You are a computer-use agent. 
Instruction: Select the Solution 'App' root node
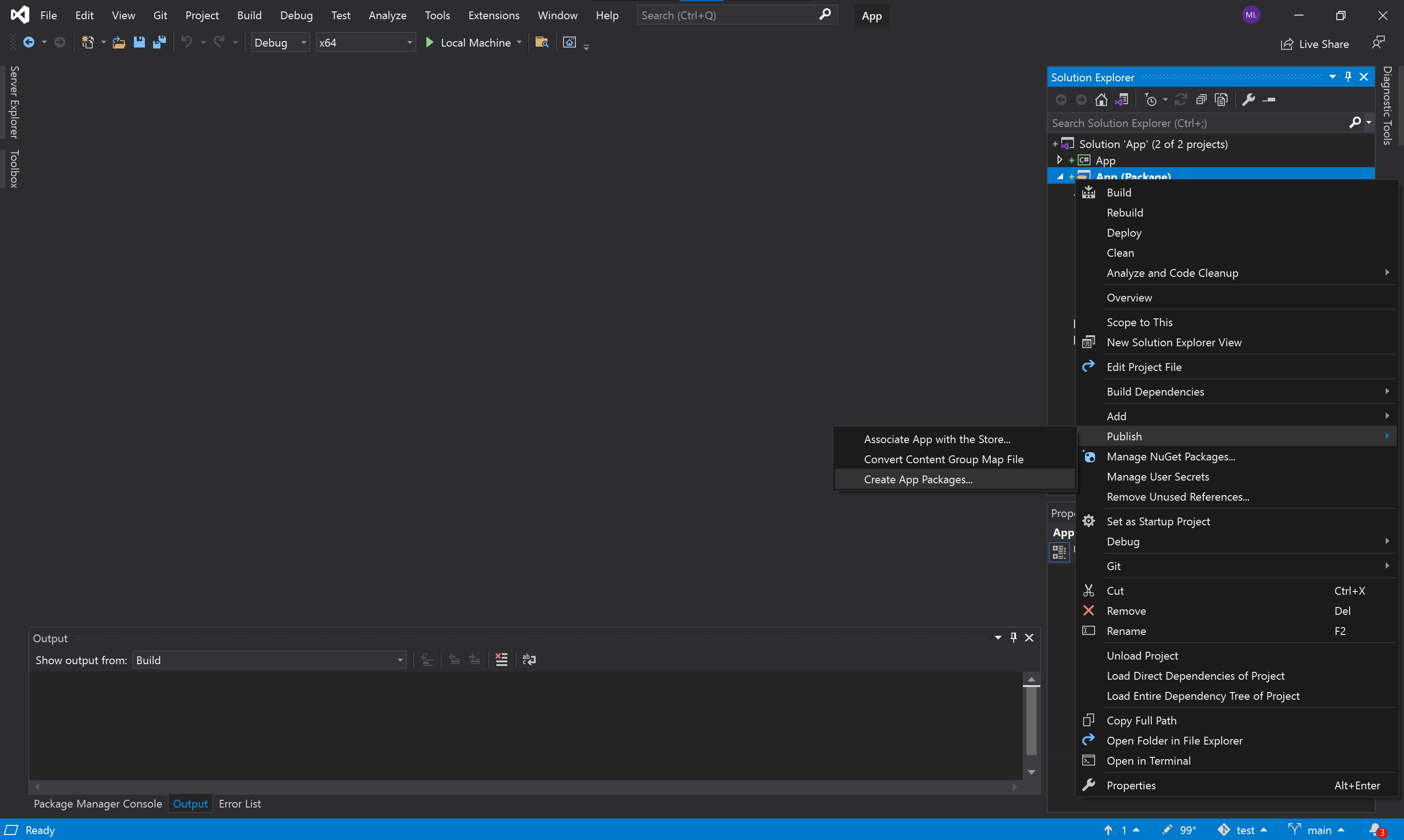tap(1153, 144)
